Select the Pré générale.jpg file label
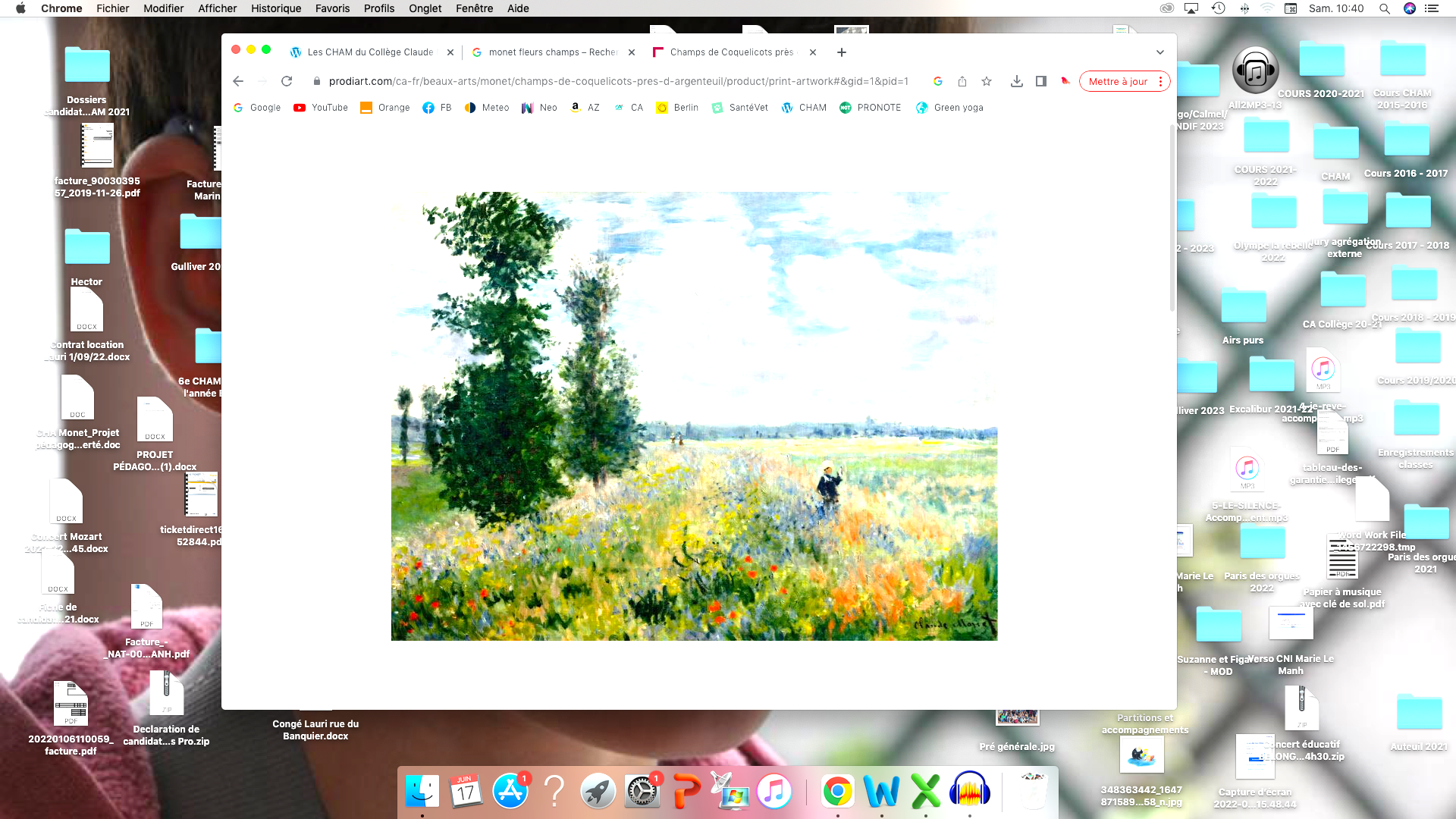1456x819 pixels. [1017, 746]
